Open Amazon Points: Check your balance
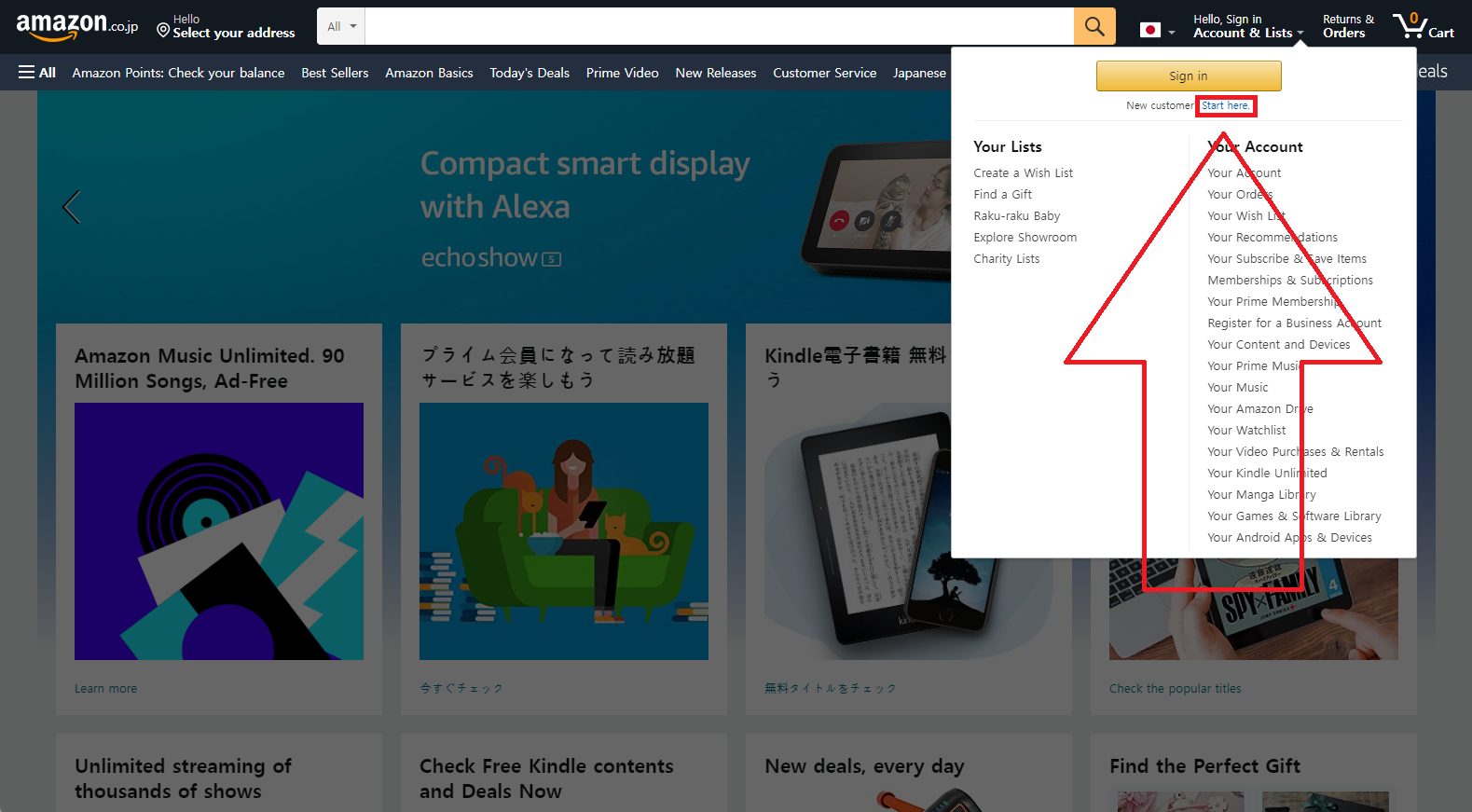 point(178,73)
